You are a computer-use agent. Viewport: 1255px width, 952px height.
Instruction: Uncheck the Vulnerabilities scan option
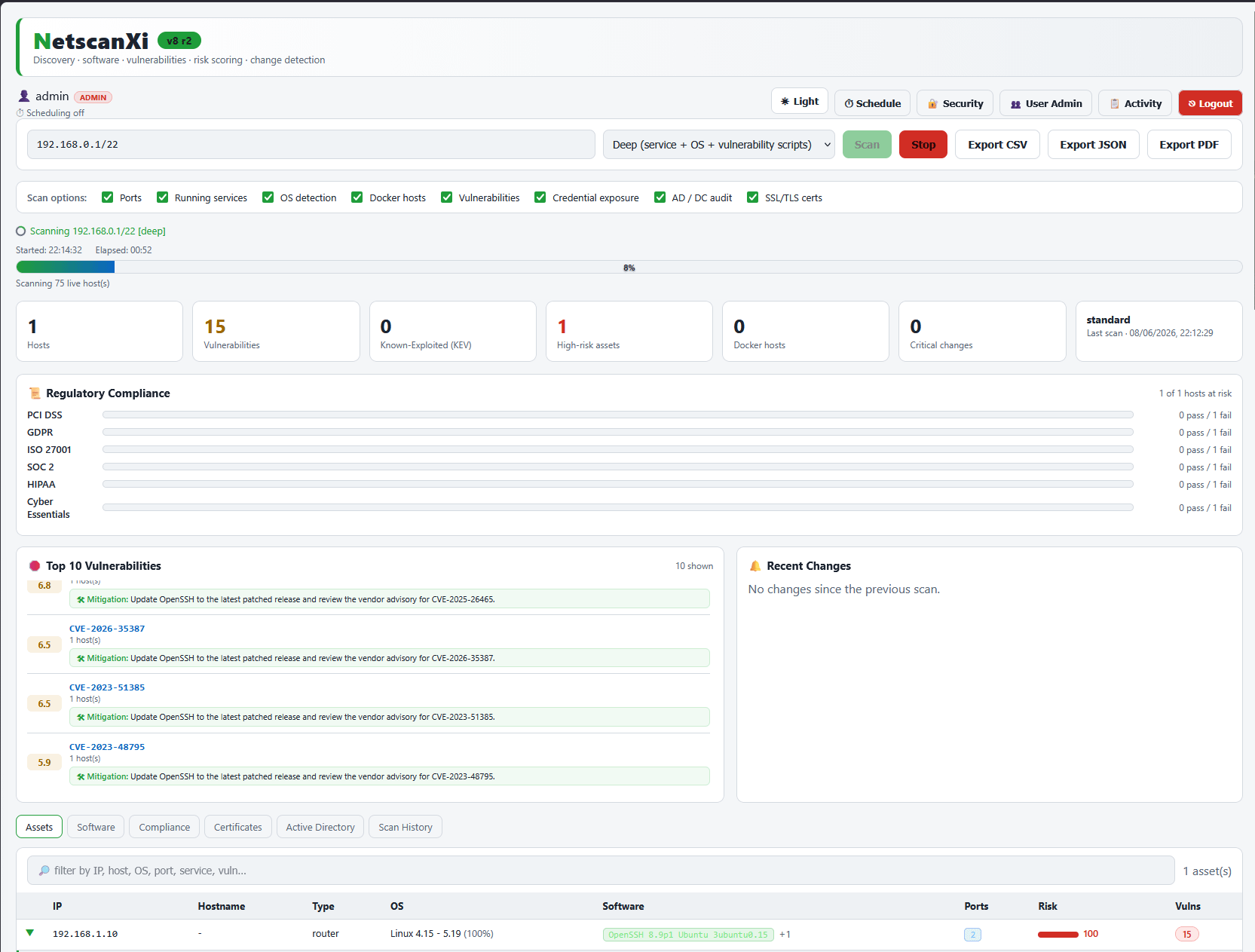(x=447, y=197)
